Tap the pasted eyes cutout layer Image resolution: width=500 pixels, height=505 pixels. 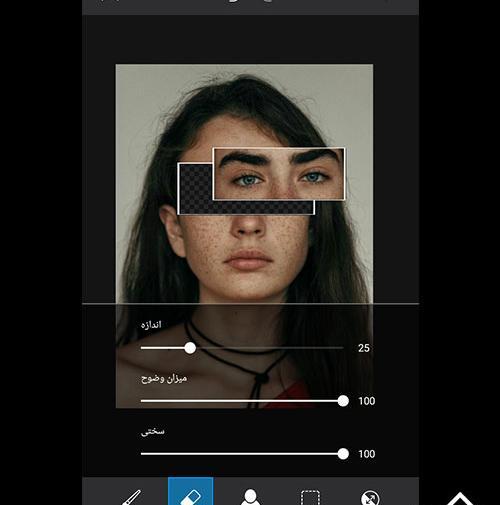click(279, 174)
